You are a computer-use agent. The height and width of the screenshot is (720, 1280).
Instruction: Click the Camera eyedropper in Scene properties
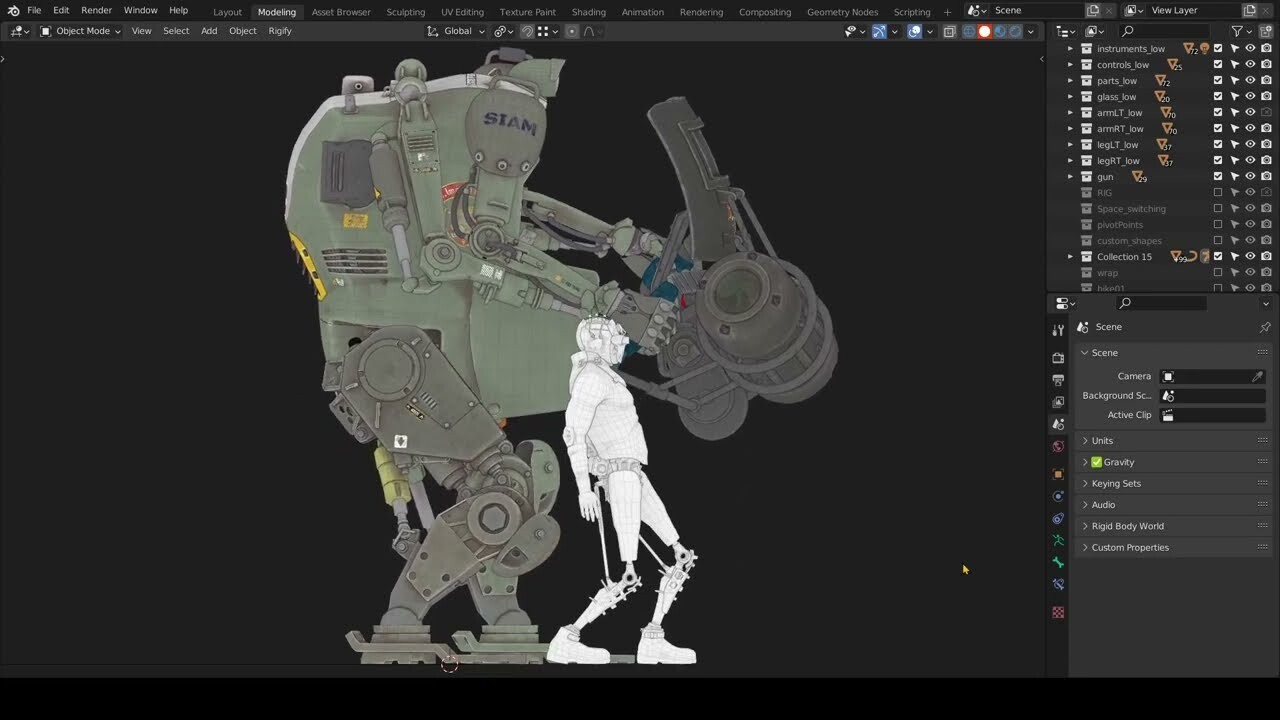[1258, 375]
